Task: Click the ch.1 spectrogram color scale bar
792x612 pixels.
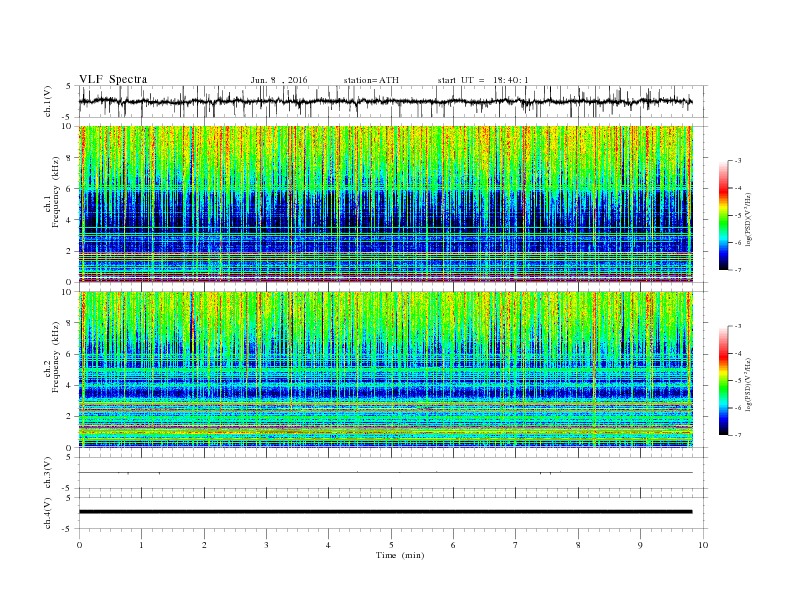Action: (723, 215)
